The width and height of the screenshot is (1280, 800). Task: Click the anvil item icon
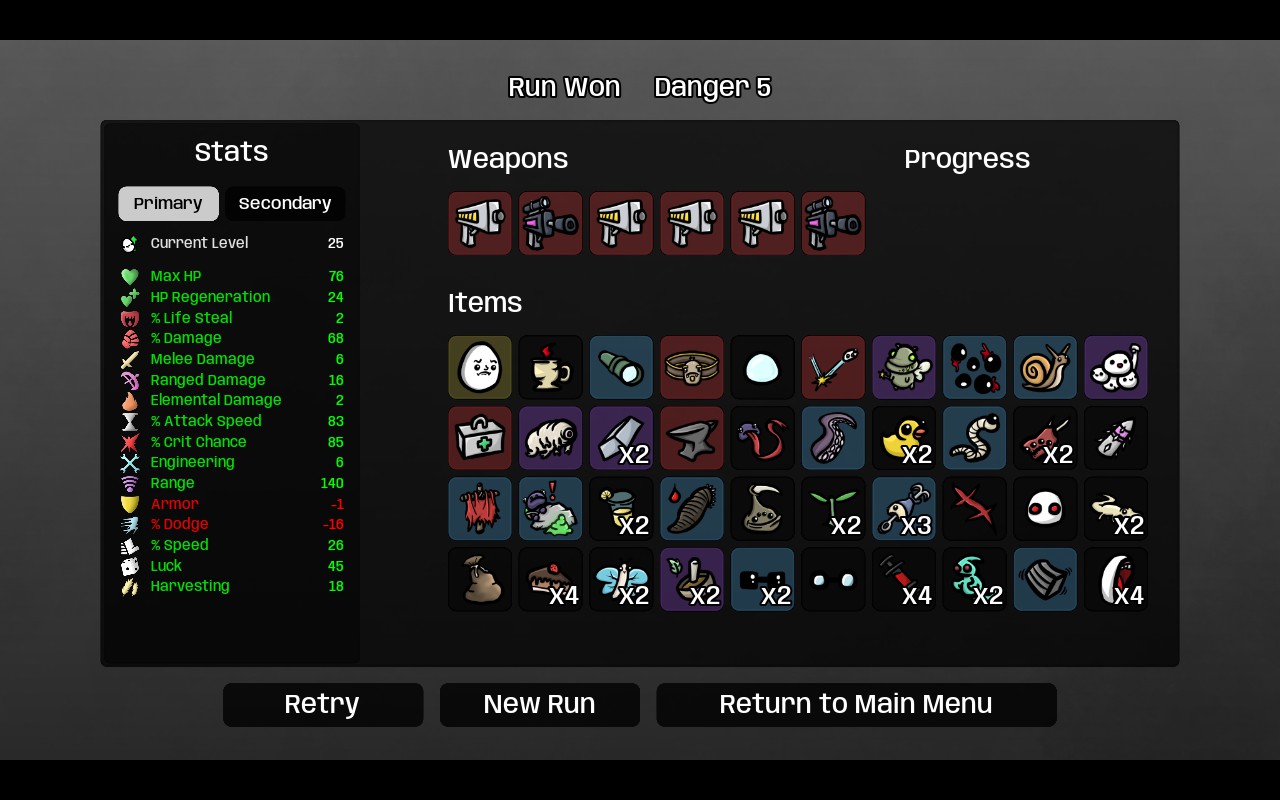coord(692,438)
